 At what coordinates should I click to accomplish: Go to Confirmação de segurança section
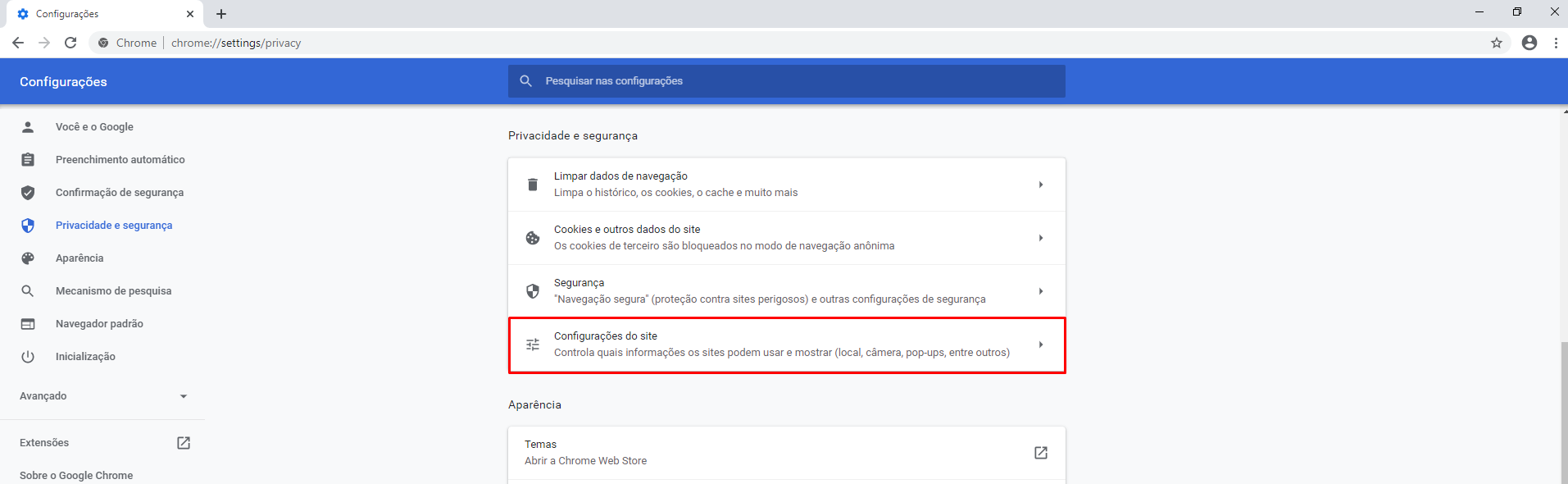120,193
